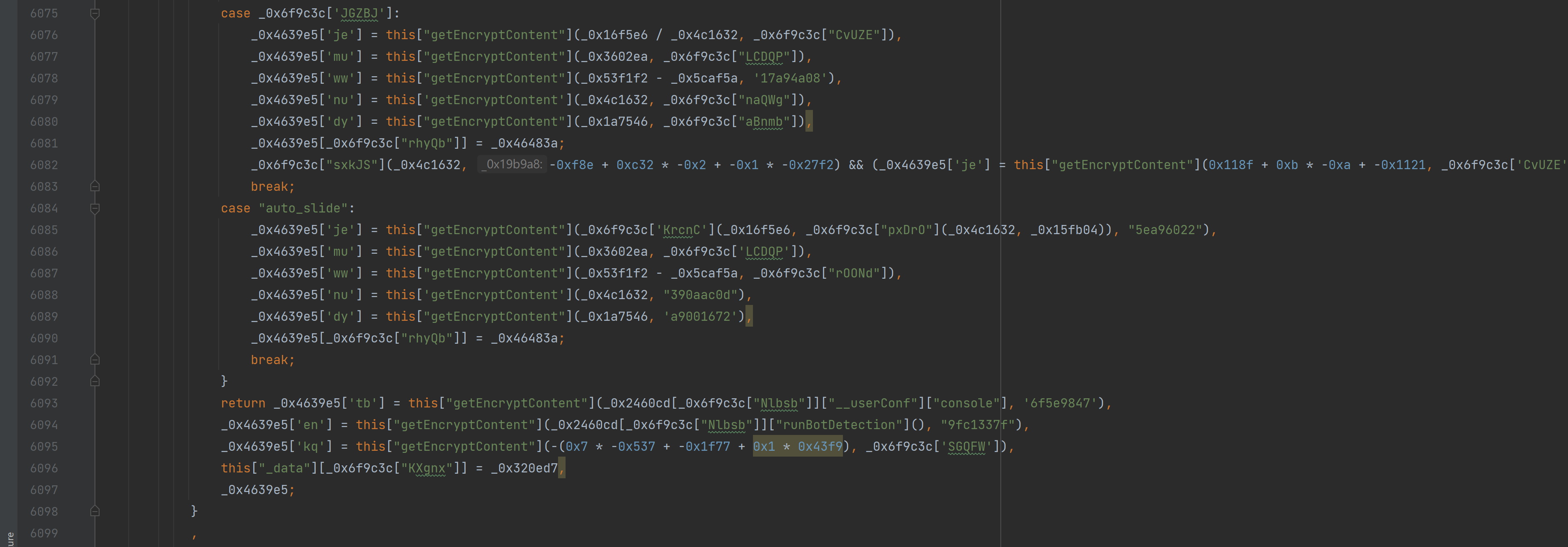Click line number 6086 in the gutter

(x=44, y=252)
